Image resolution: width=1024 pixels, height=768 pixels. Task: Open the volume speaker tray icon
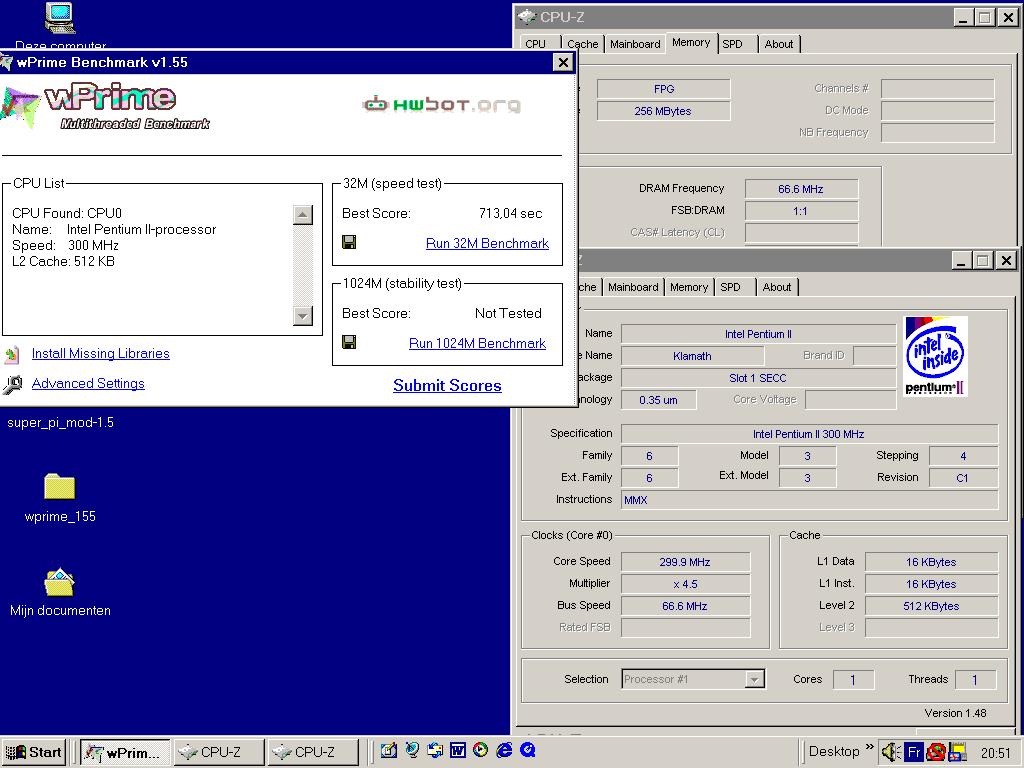(x=891, y=752)
